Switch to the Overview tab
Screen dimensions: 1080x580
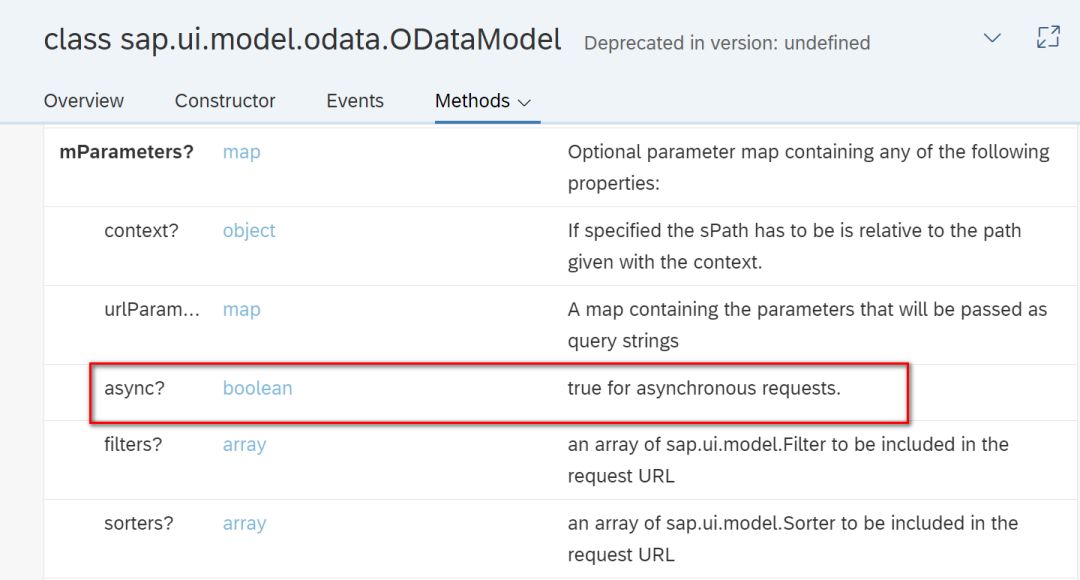[84, 101]
